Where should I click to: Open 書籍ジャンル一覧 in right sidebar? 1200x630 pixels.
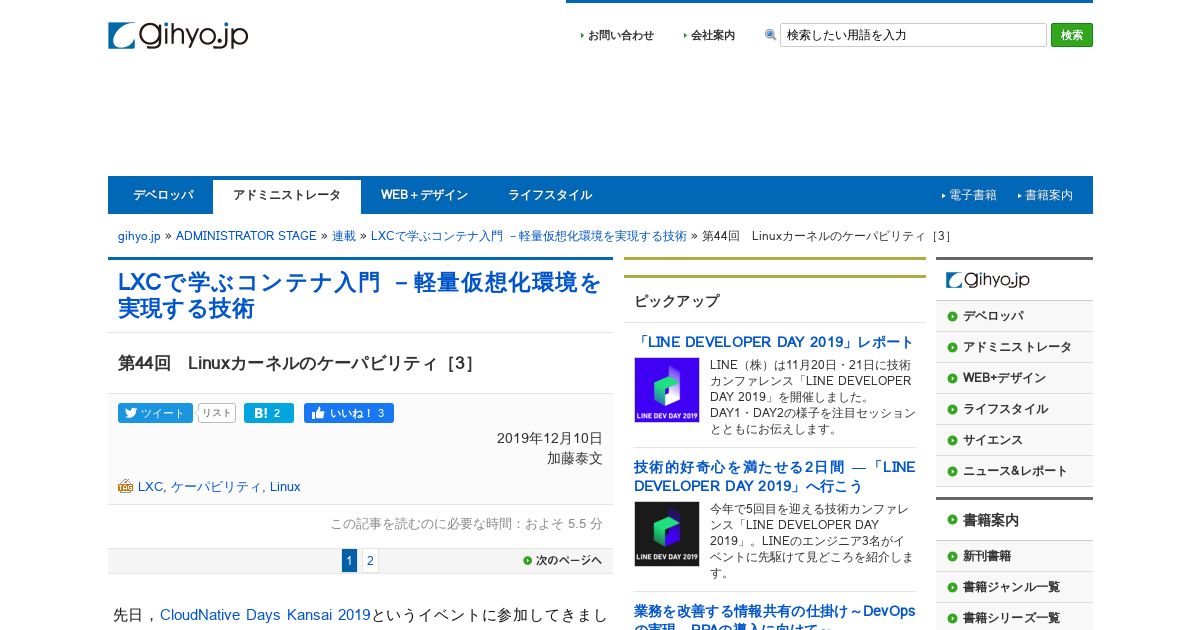[x=1014, y=587]
